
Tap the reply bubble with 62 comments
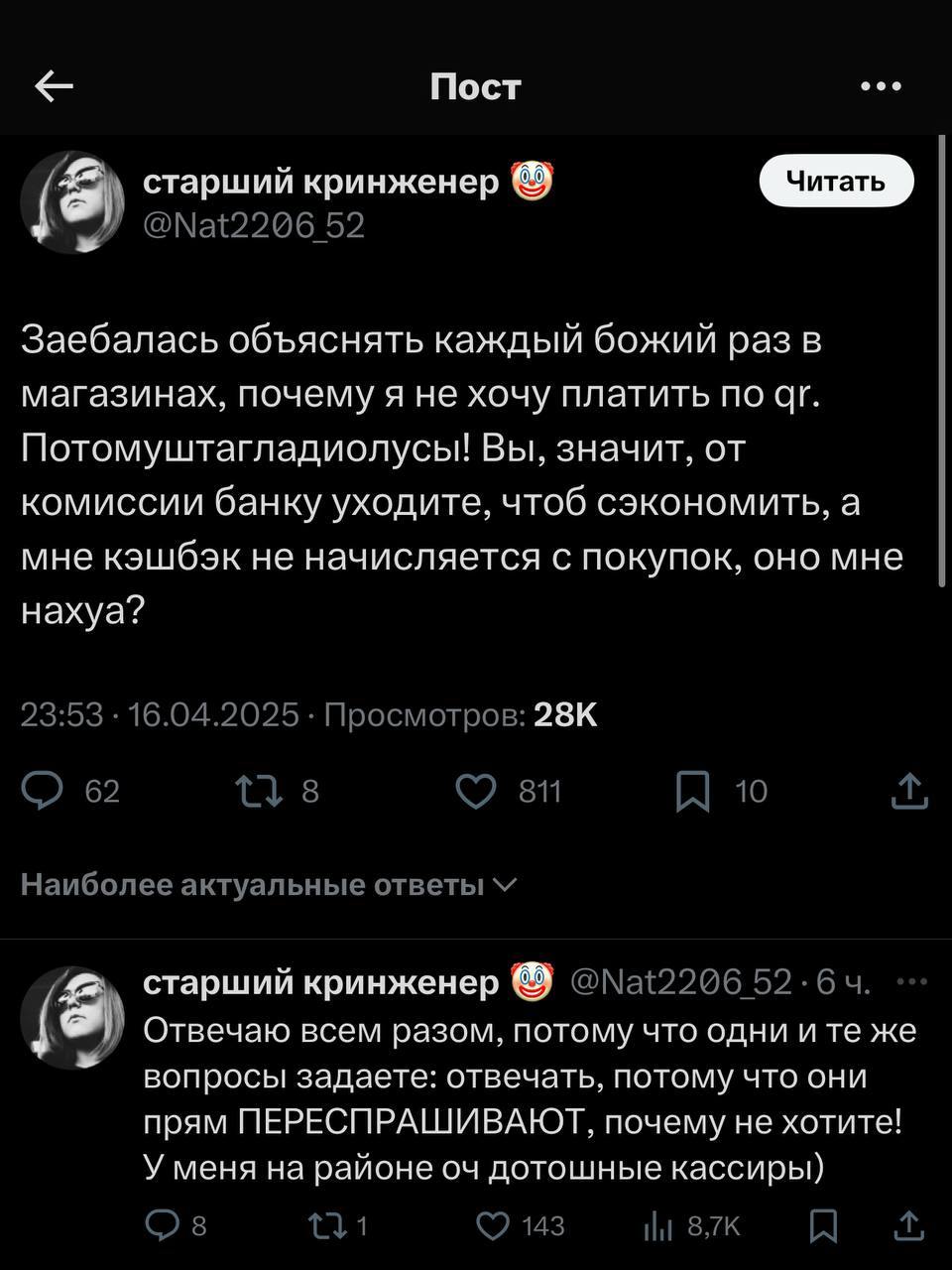click(x=44, y=791)
